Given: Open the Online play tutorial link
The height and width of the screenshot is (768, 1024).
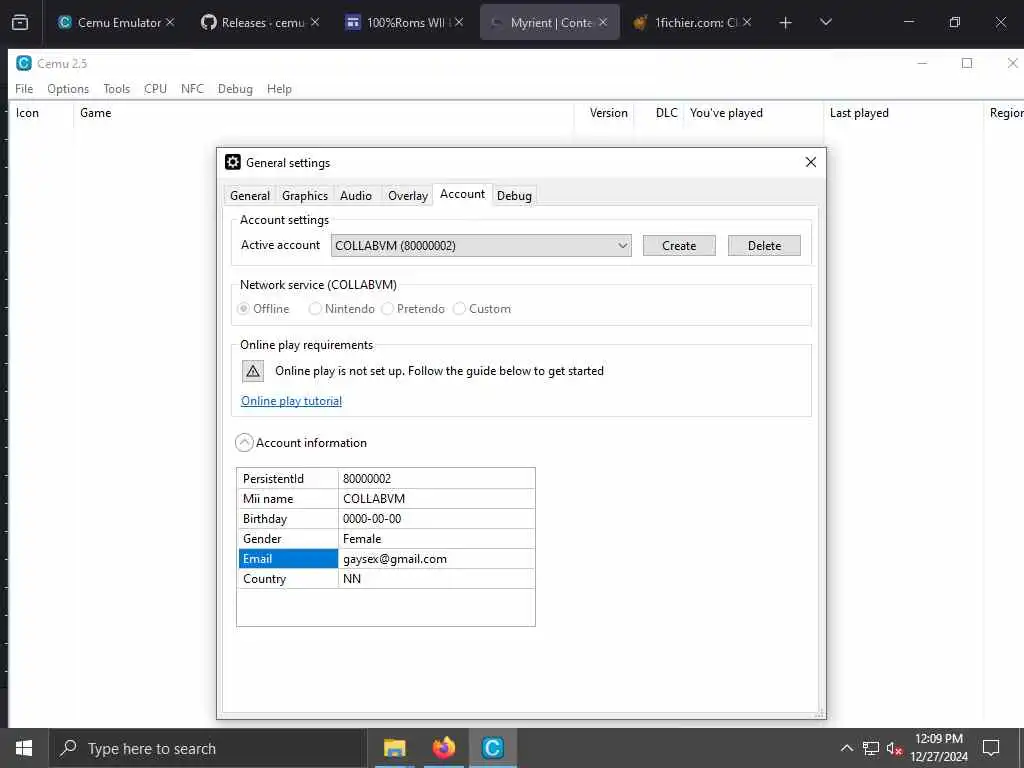Looking at the screenshot, I should (291, 401).
